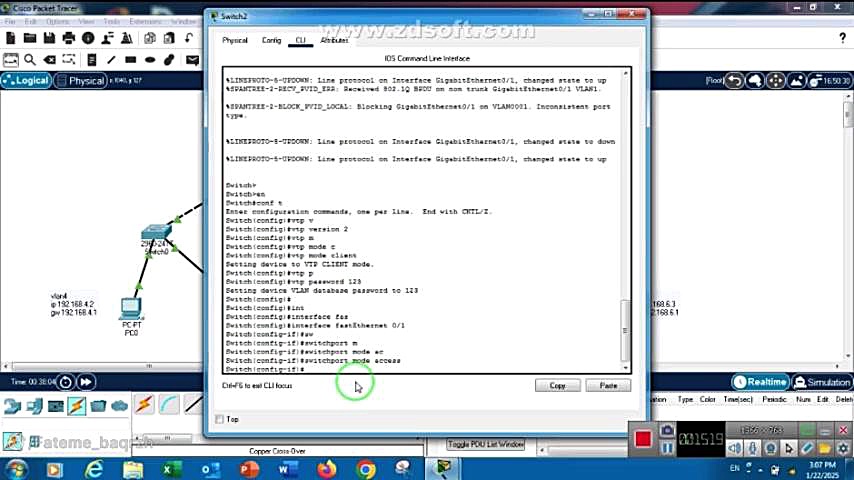This screenshot has width=854, height=480.
Task: Click Toggle PDU List Window button
Action: [486, 445]
